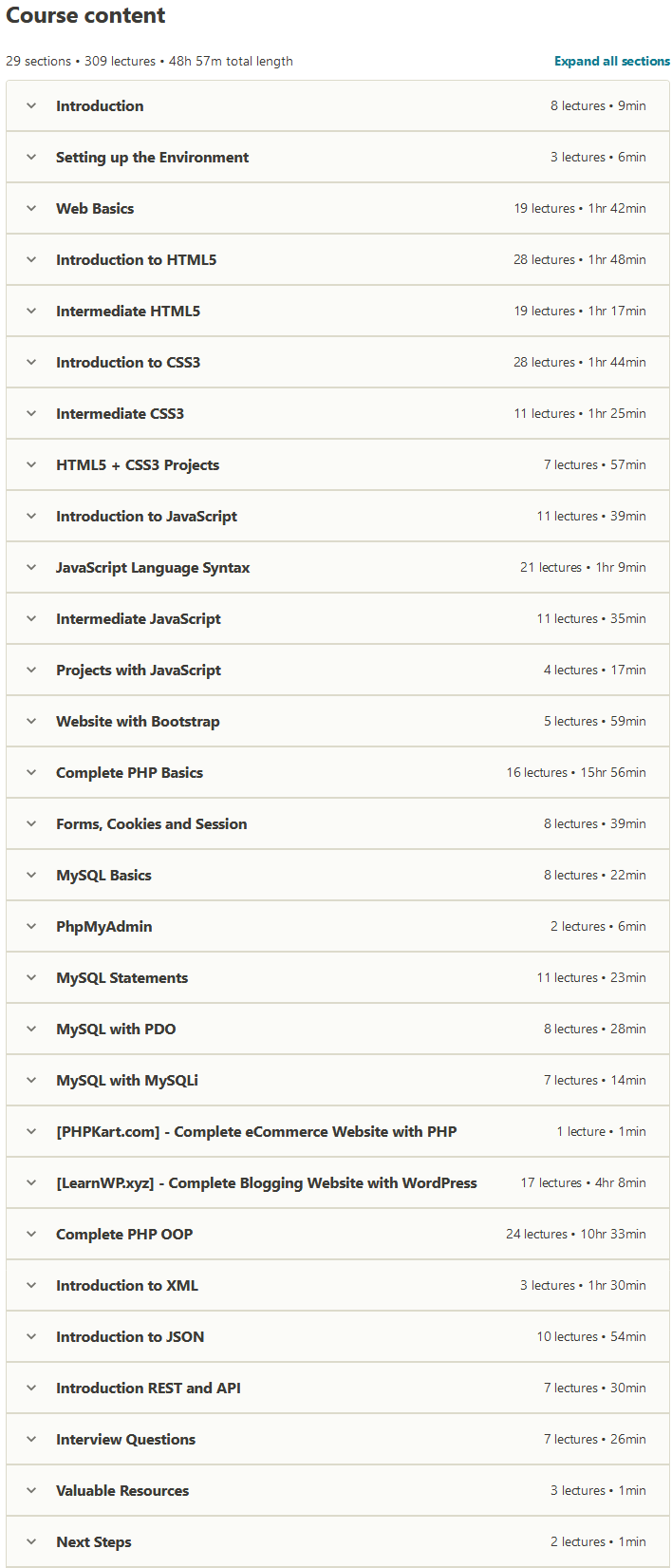Expand the MySQL Basics chevron
Screen dimensions: 672x1568
click(31, 876)
